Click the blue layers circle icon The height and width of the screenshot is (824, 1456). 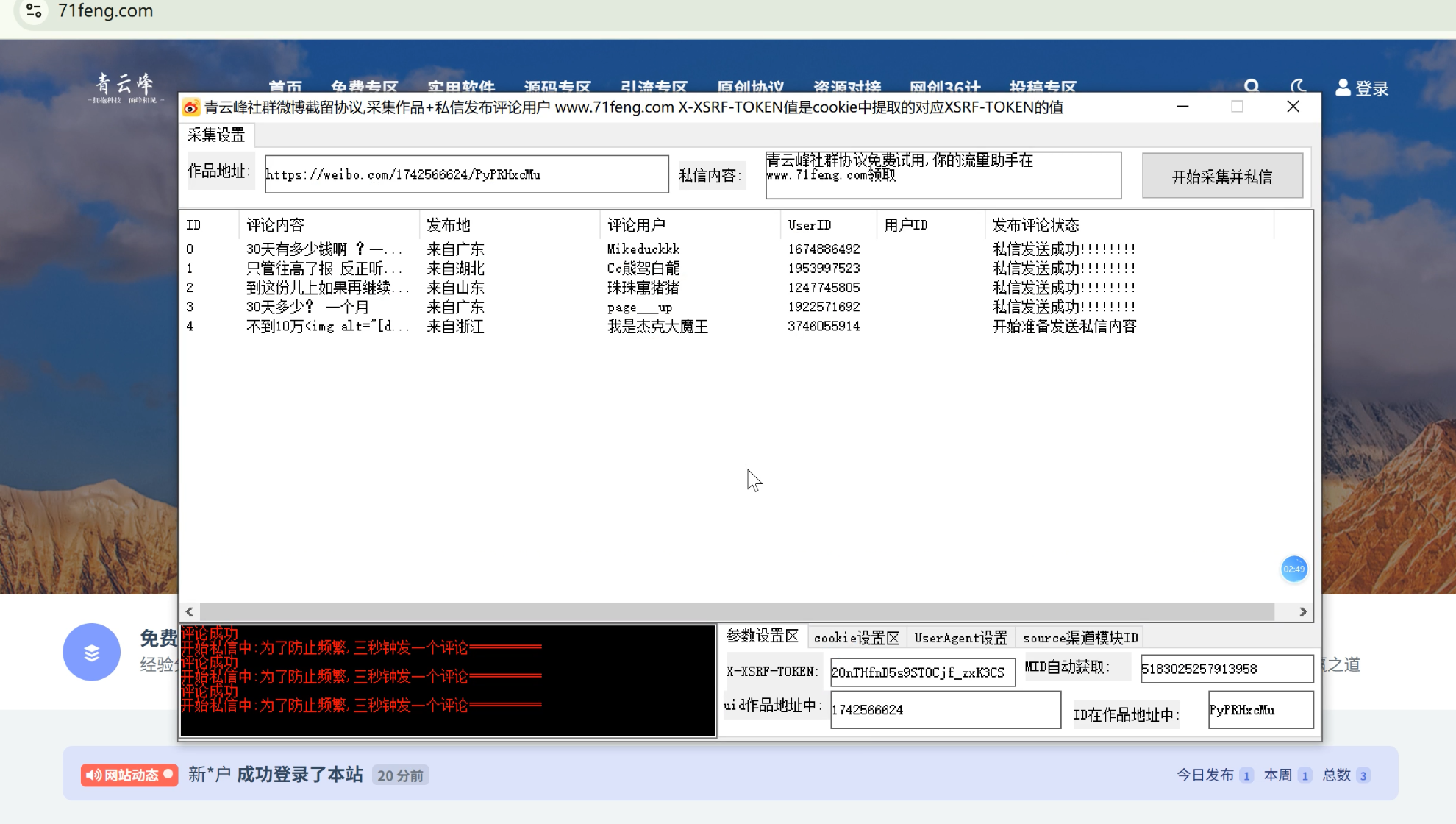[x=91, y=652]
